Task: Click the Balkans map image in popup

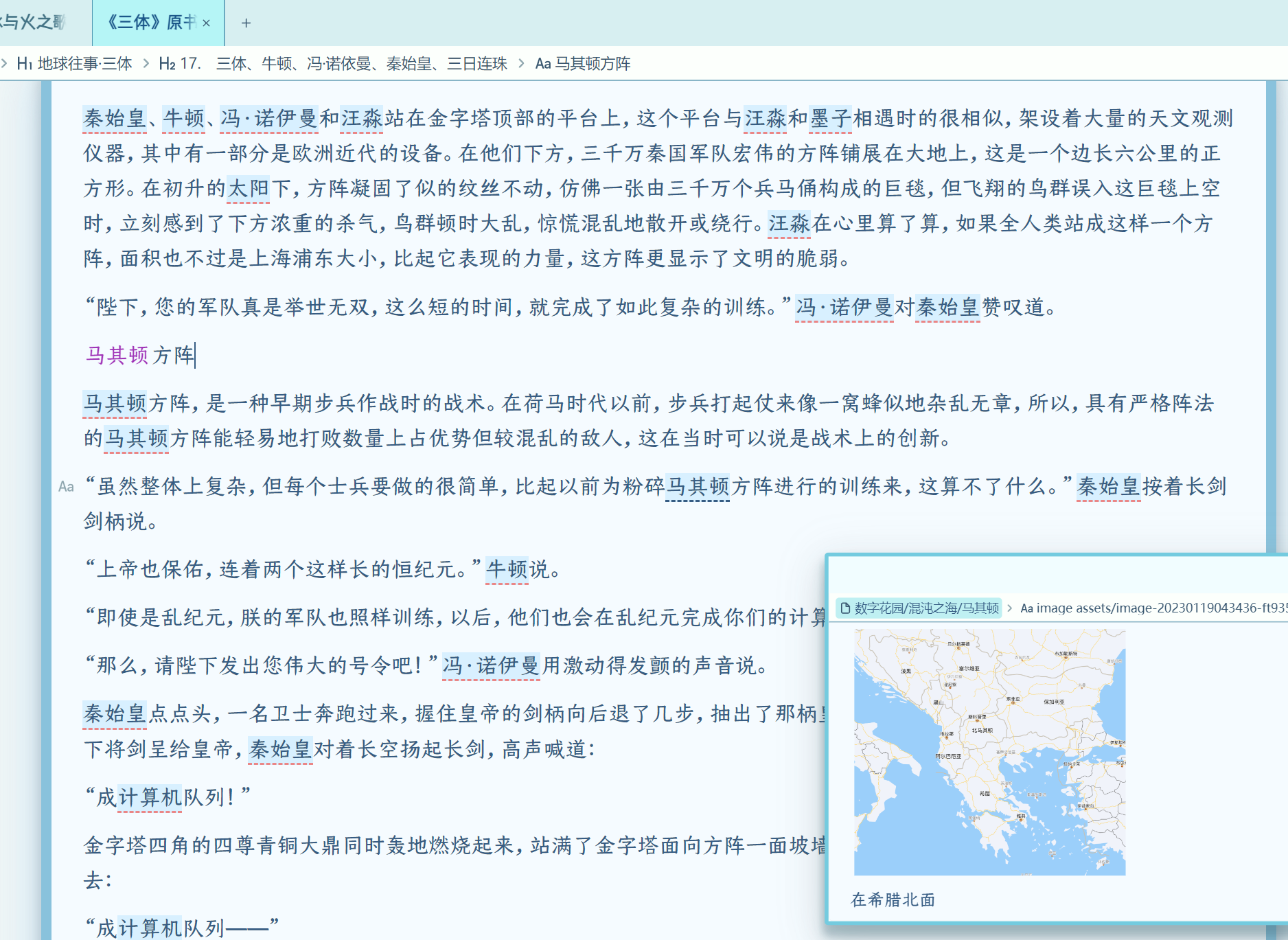Action: (989, 752)
